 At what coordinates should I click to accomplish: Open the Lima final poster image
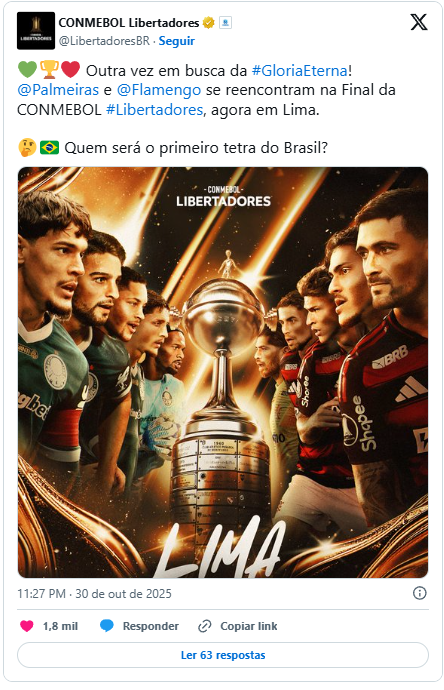pyautogui.click(x=223, y=372)
